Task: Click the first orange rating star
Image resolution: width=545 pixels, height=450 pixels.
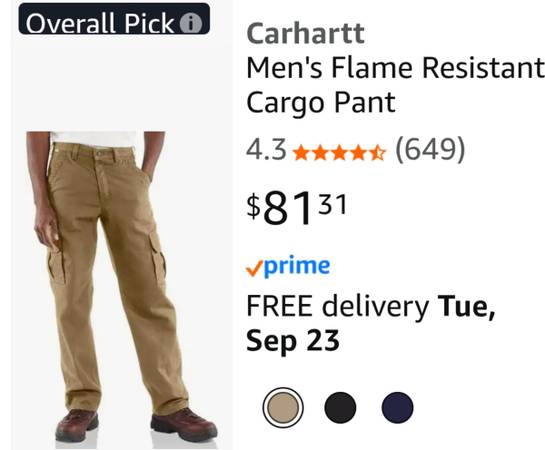Action: (x=302, y=153)
